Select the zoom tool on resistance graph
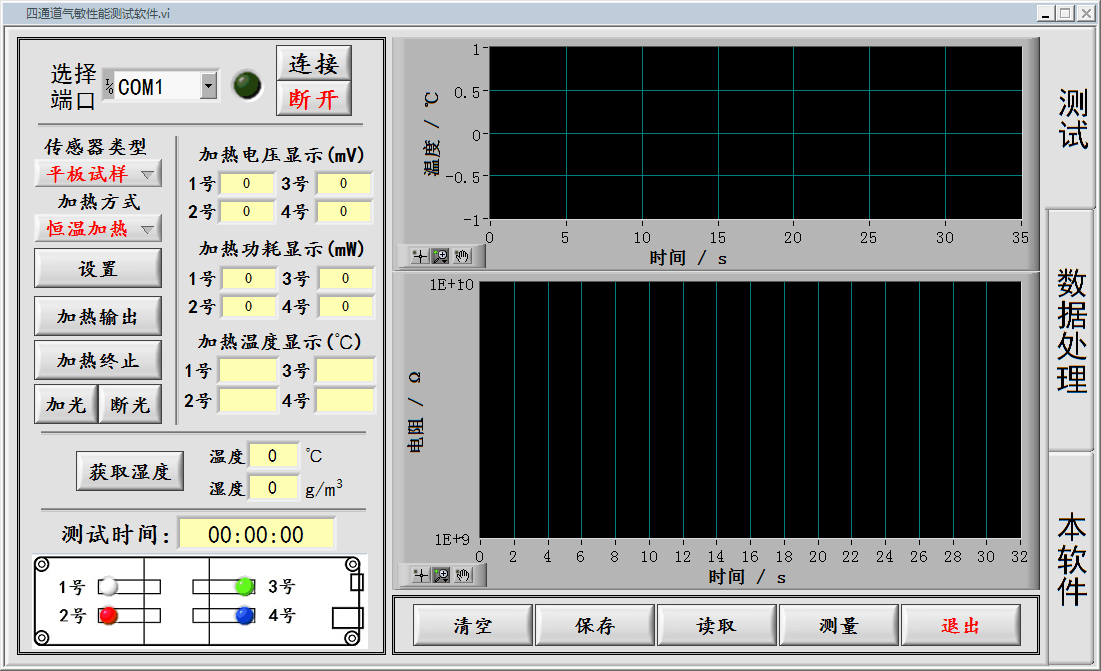 441,575
